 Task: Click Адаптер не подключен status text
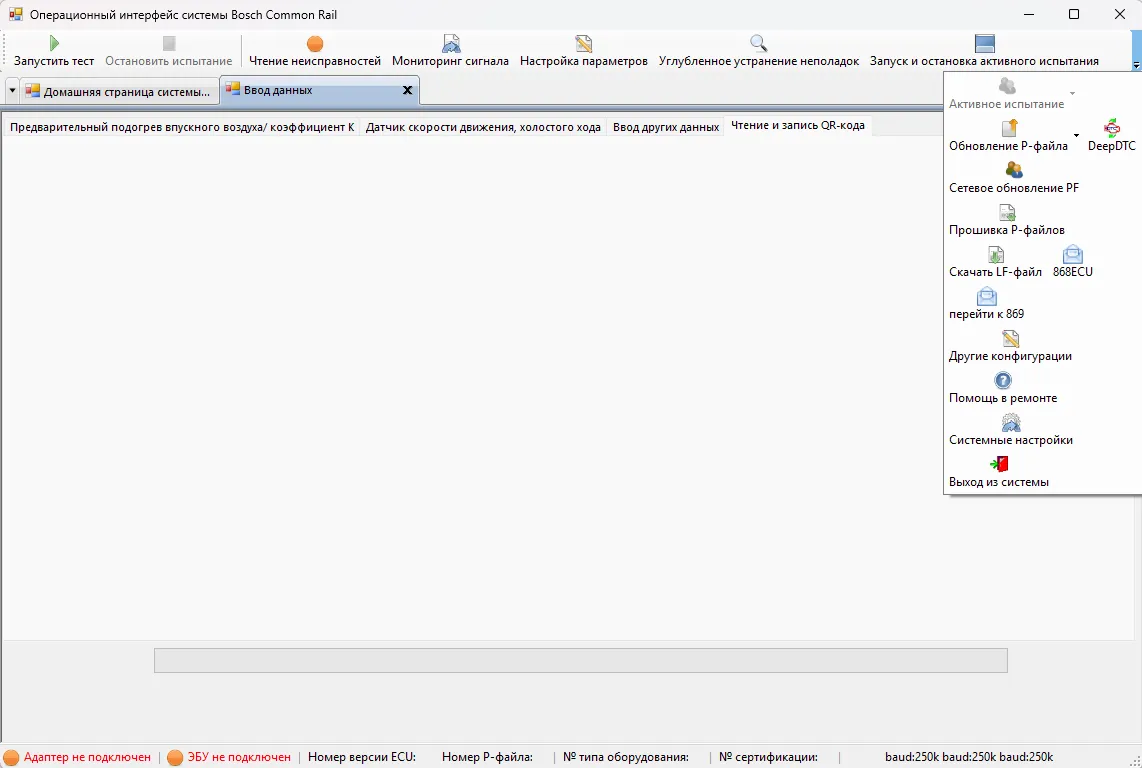tap(87, 758)
